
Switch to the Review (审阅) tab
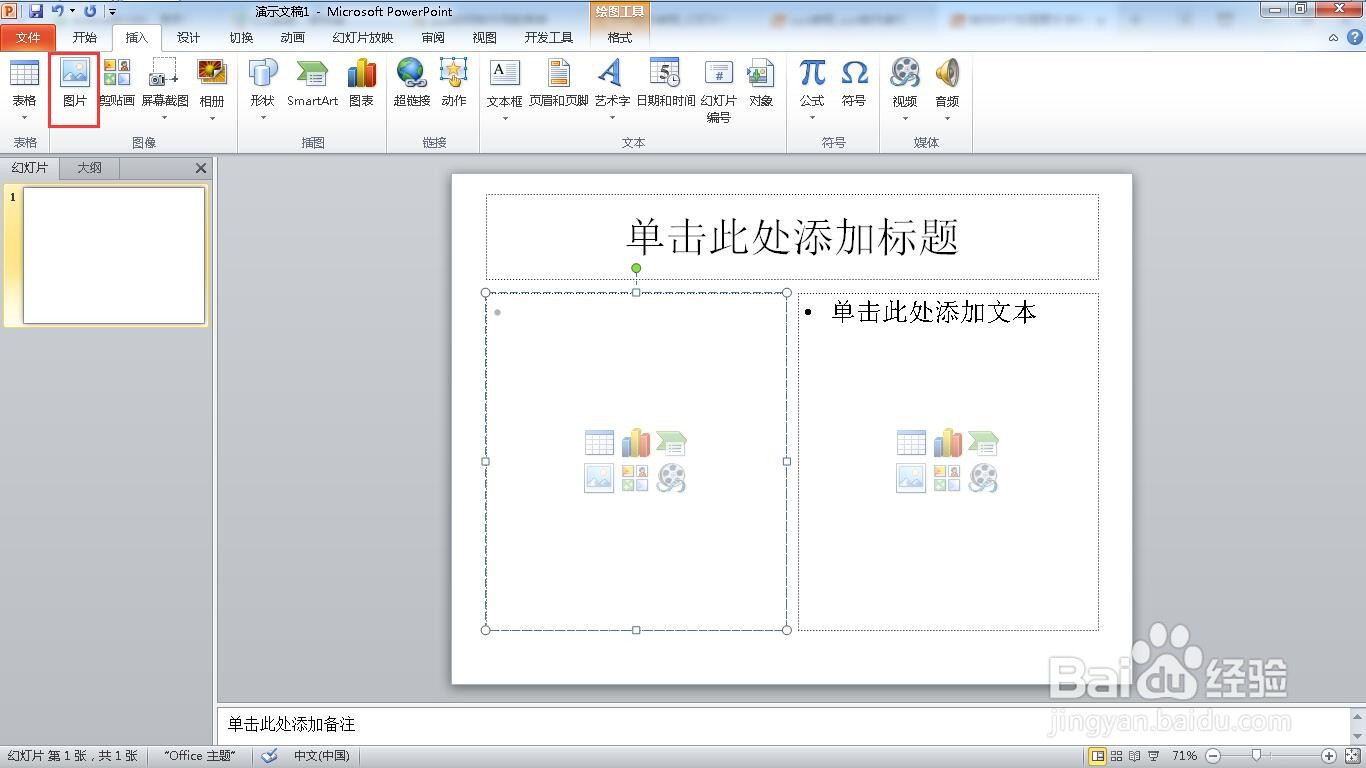tap(433, 38)
